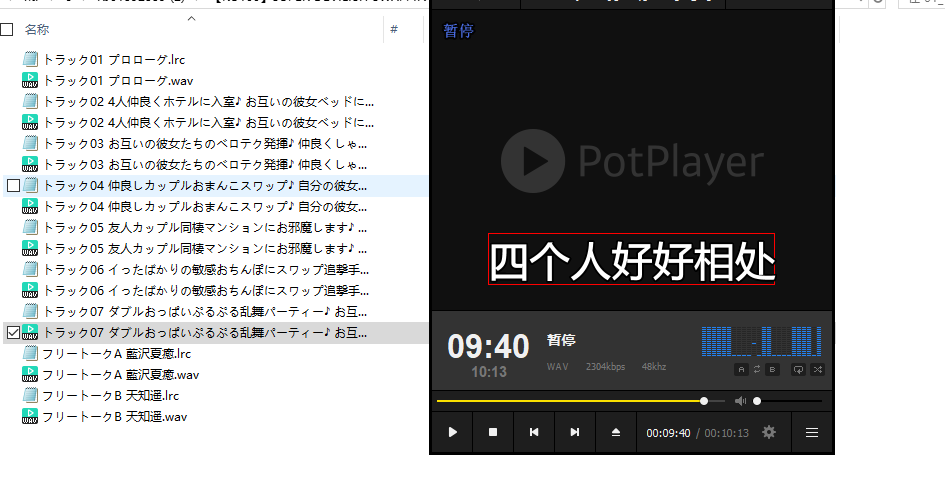This screenshot has width=945, height=482.
Task: Click text-document icon of トラック06 file
Action: coord(30,269)
